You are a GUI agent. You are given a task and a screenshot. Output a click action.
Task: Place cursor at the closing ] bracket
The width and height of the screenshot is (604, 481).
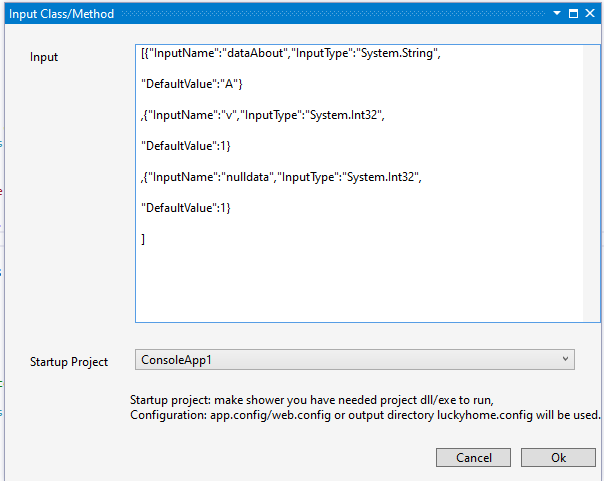tap(143, 239)
